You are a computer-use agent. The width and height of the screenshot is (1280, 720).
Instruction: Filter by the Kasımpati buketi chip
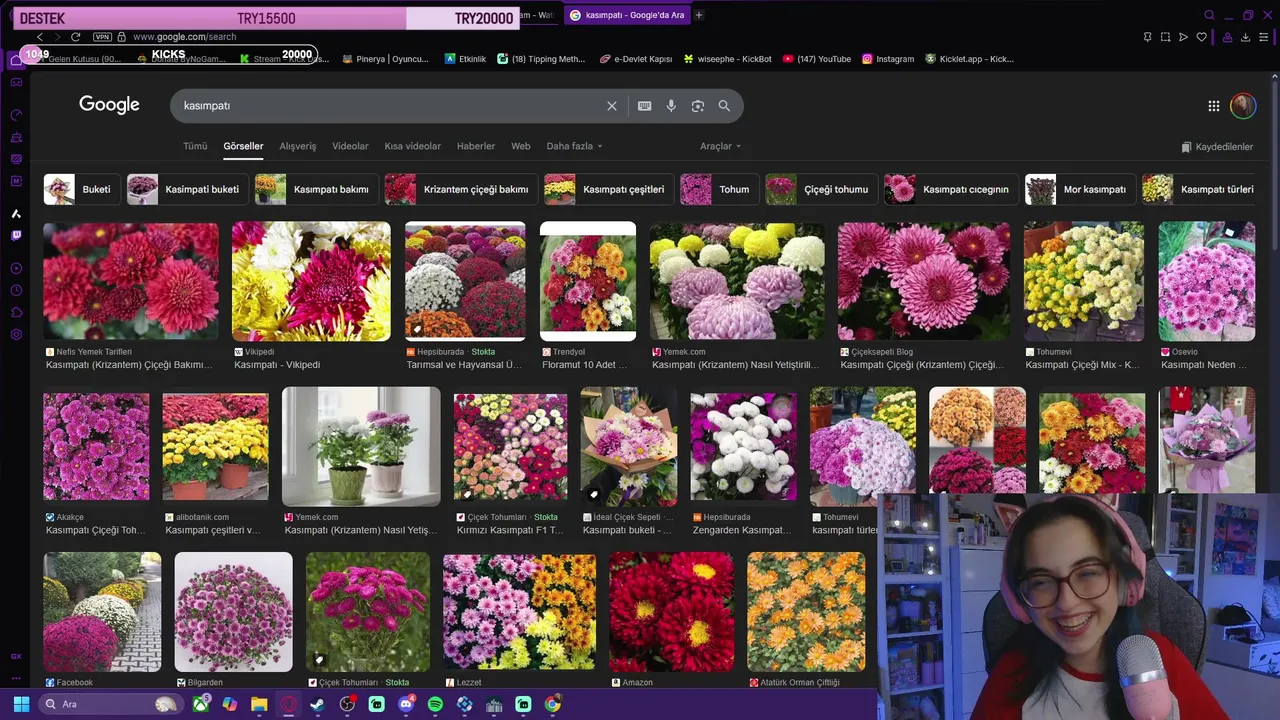[188, 189]
